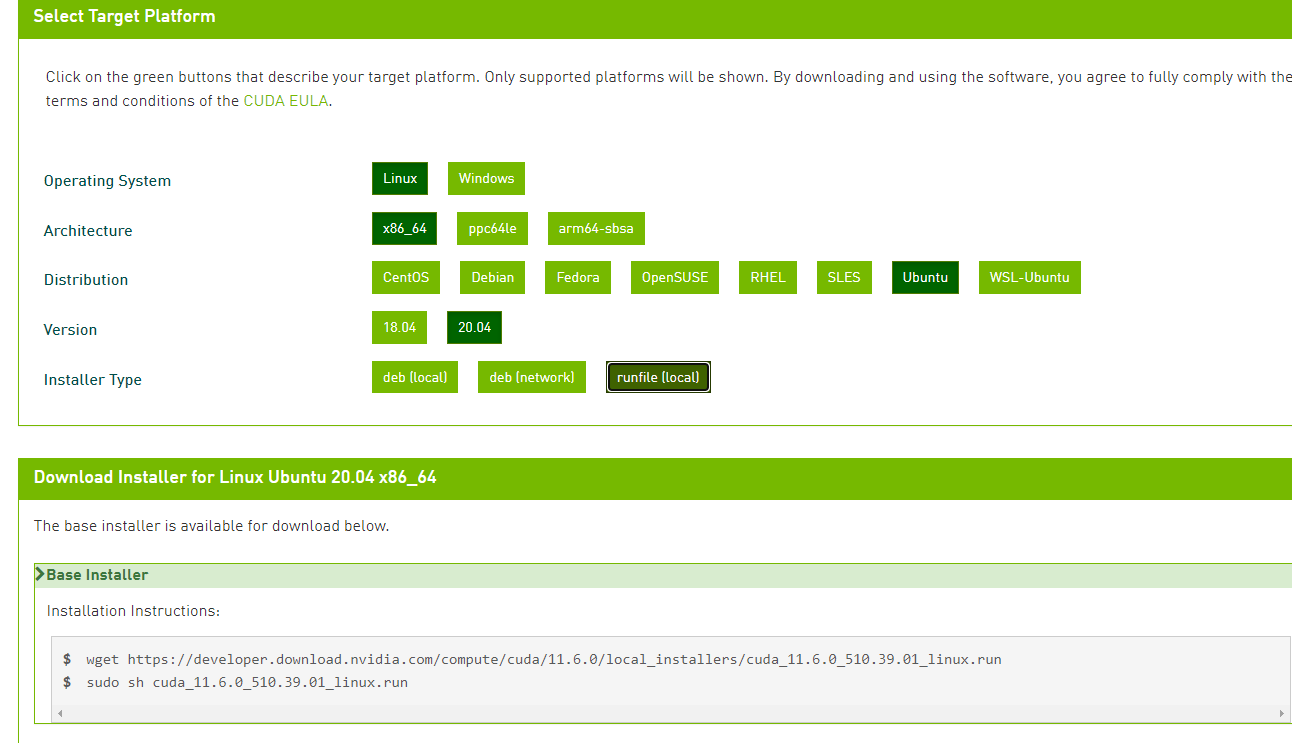Image resolution: width=1292 pixels, height=743 pixels.
Task: Choose the runfile (local) installer type
Action: coord(658,378)
